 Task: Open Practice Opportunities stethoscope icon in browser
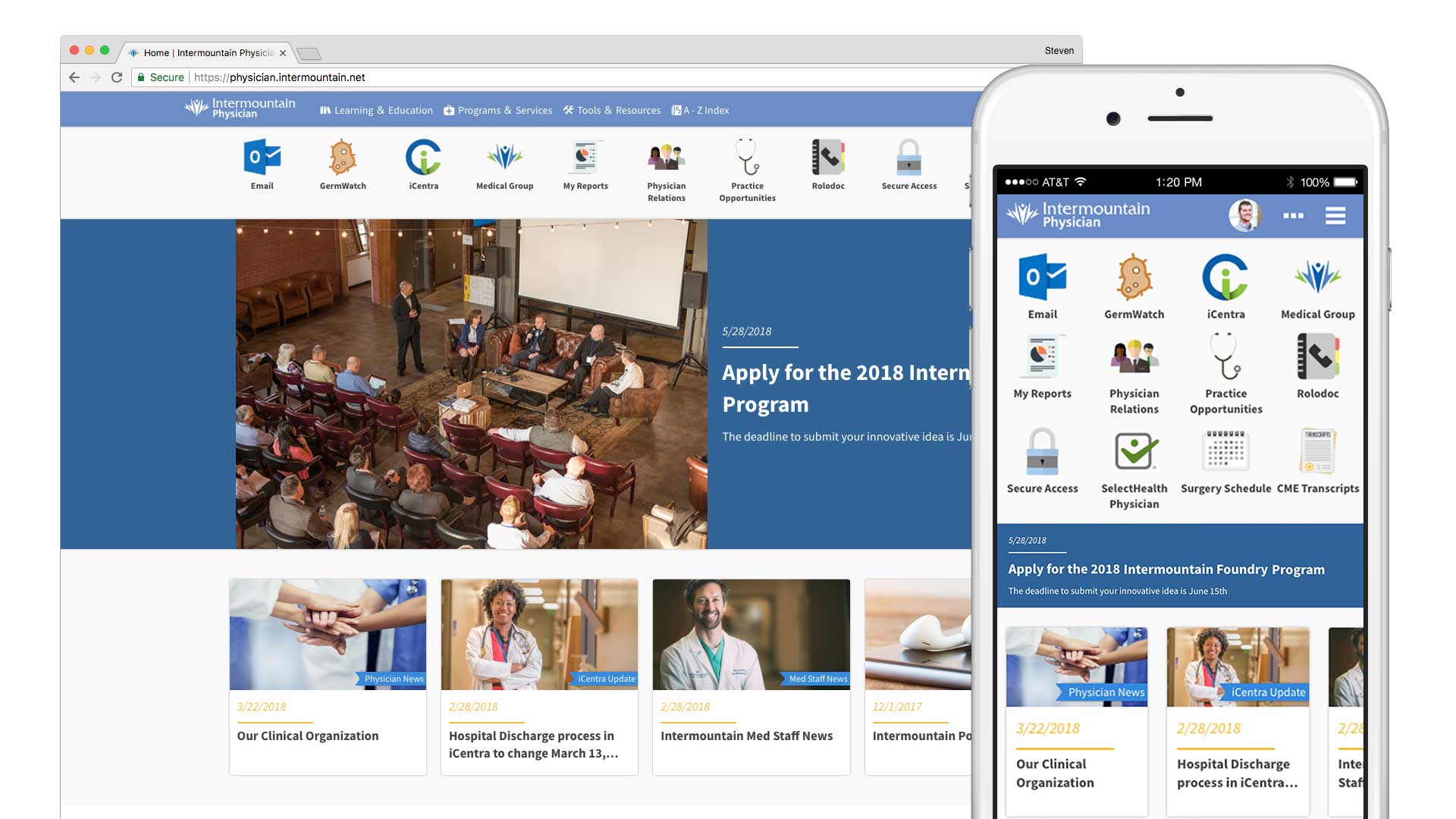747,158
